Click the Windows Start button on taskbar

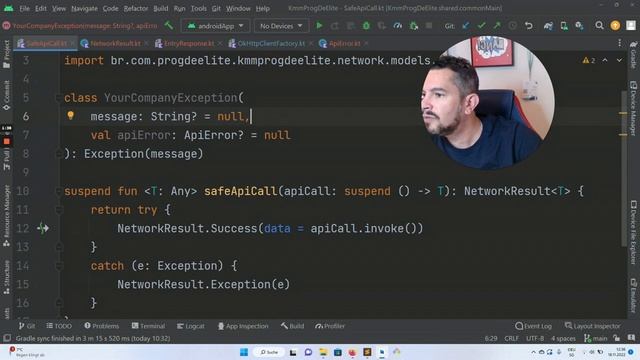(x=244, y=352)
